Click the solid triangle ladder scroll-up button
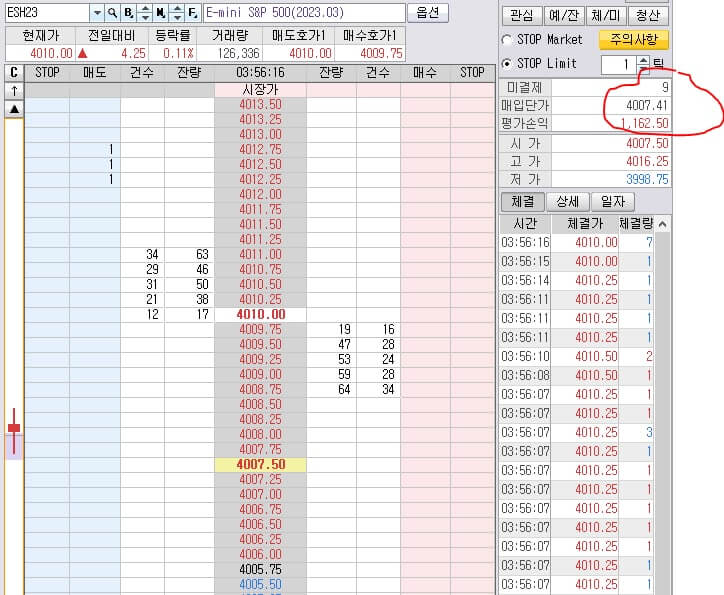 tap(14, 109)
